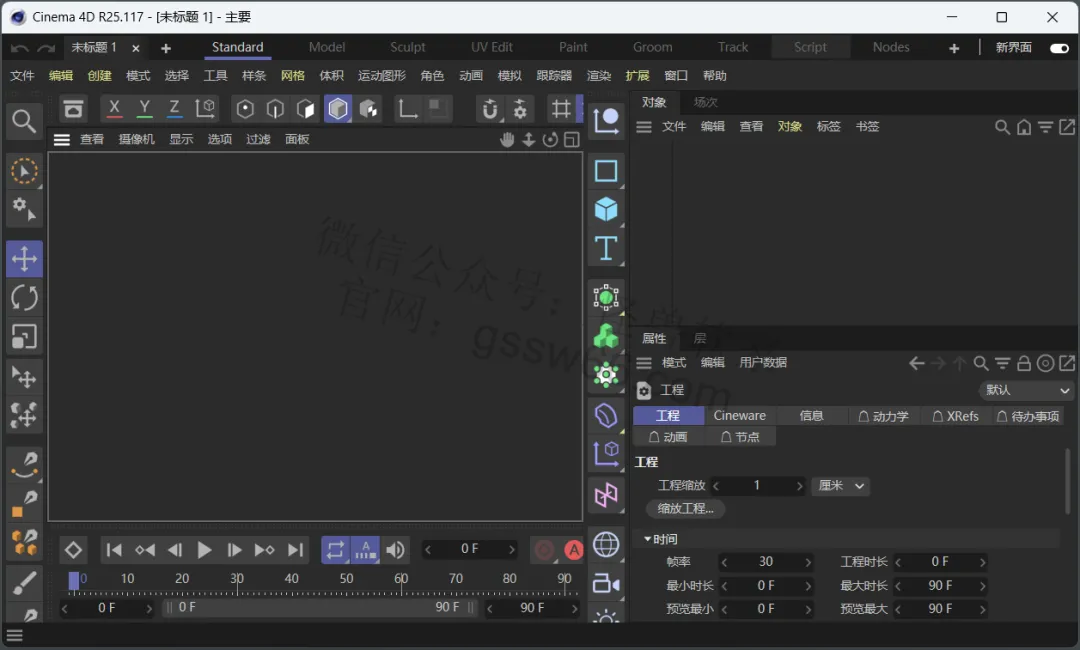The image size is (1080, 650).
Task: Open the object manager search icon
Action: (1002, 127)
